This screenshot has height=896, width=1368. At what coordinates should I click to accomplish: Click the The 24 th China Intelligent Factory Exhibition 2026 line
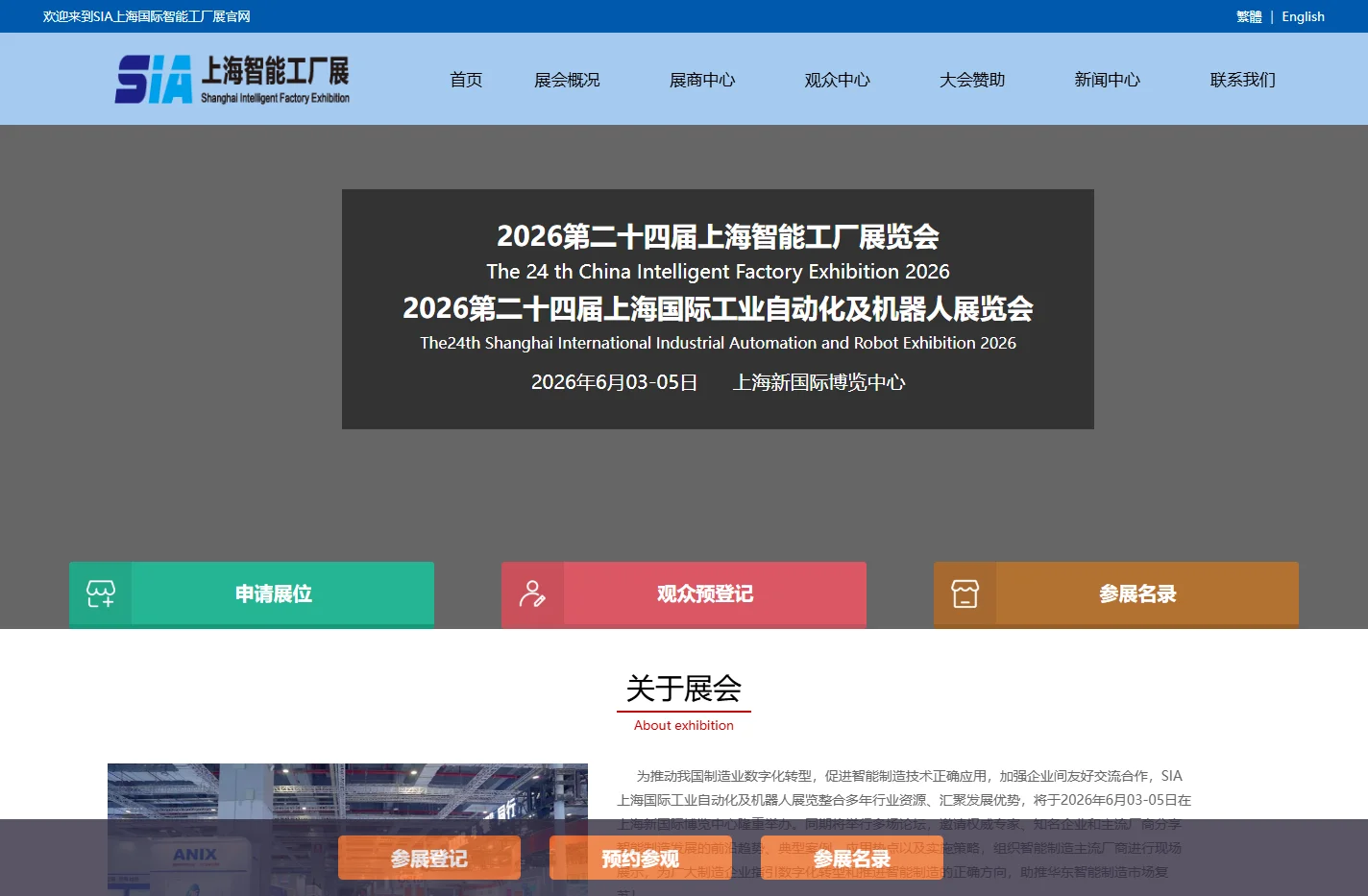tap(718, 272)
